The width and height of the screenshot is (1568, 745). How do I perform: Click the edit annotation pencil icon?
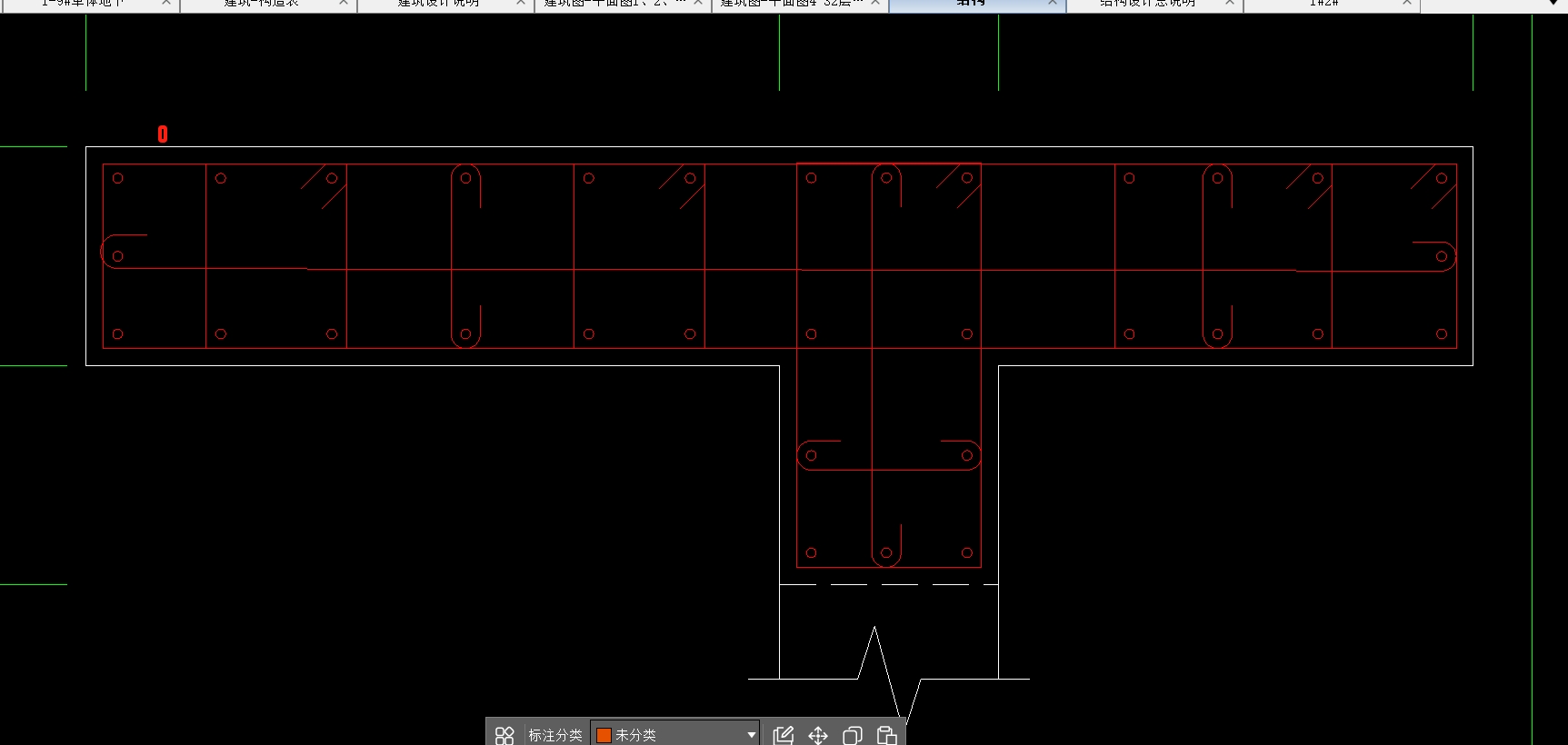click(784, 735)
